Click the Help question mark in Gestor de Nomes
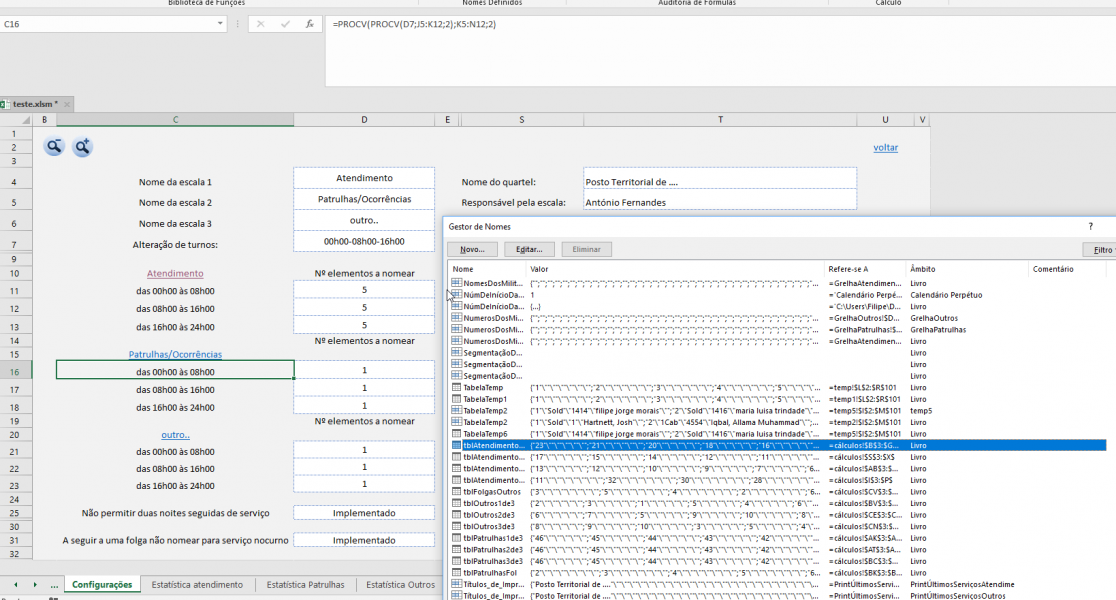 tap(1090, 227)
